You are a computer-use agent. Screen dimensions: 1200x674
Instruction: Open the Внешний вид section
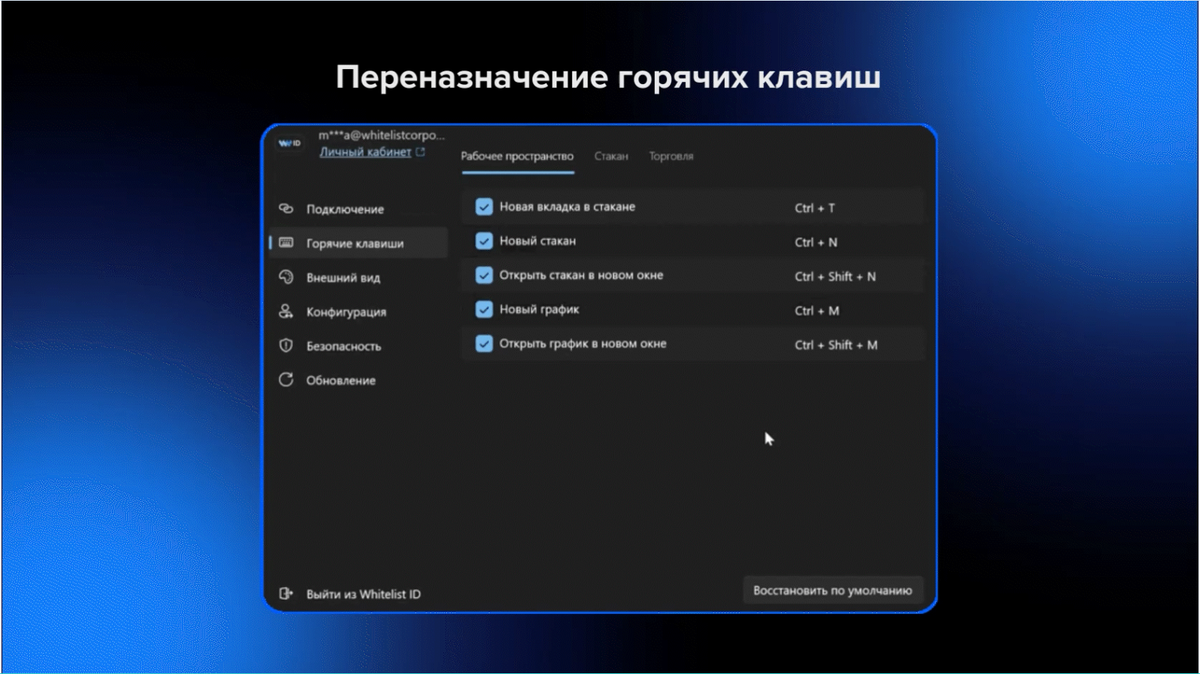pos(358,278)
